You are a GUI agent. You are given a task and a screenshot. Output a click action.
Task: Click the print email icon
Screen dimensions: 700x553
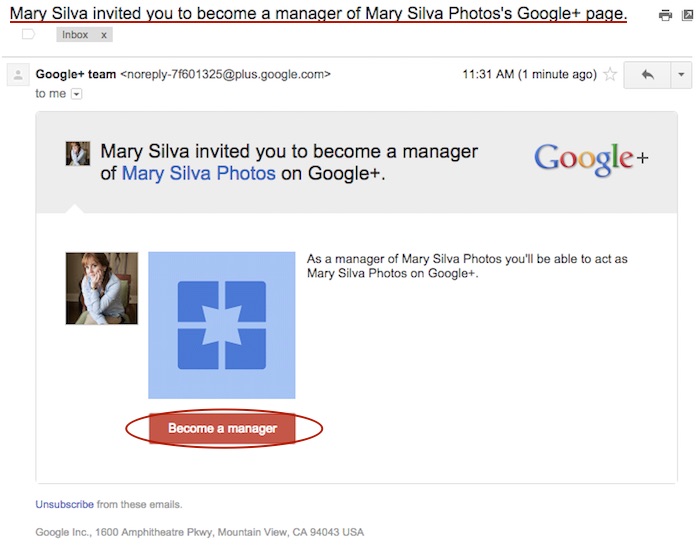(665, 15)
